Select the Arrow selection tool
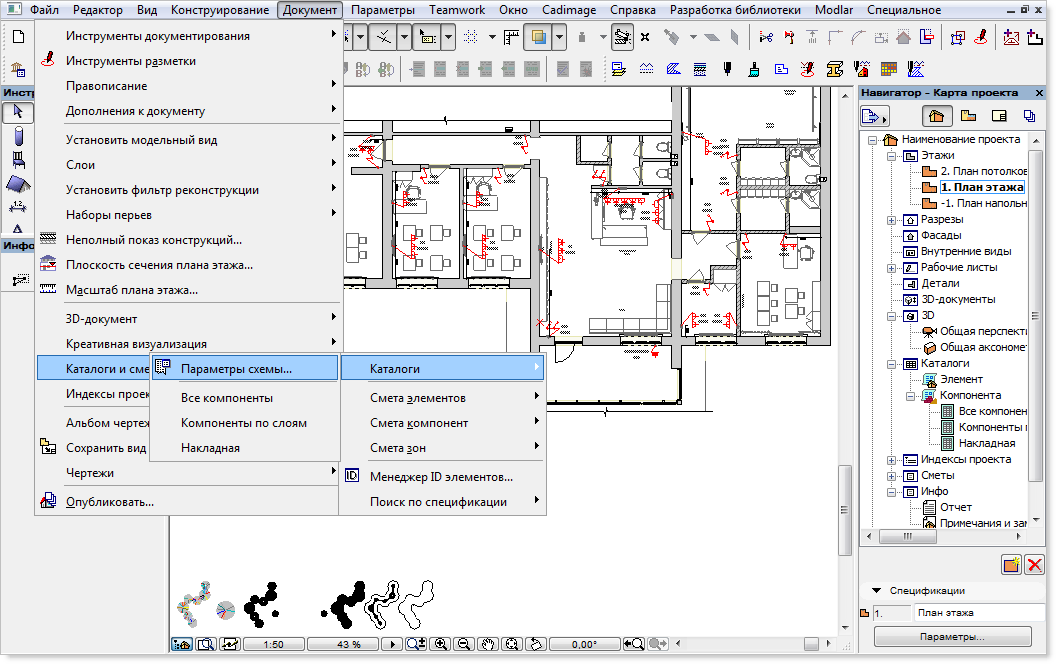The image size is (1056, 664). (x=18, y=112)
